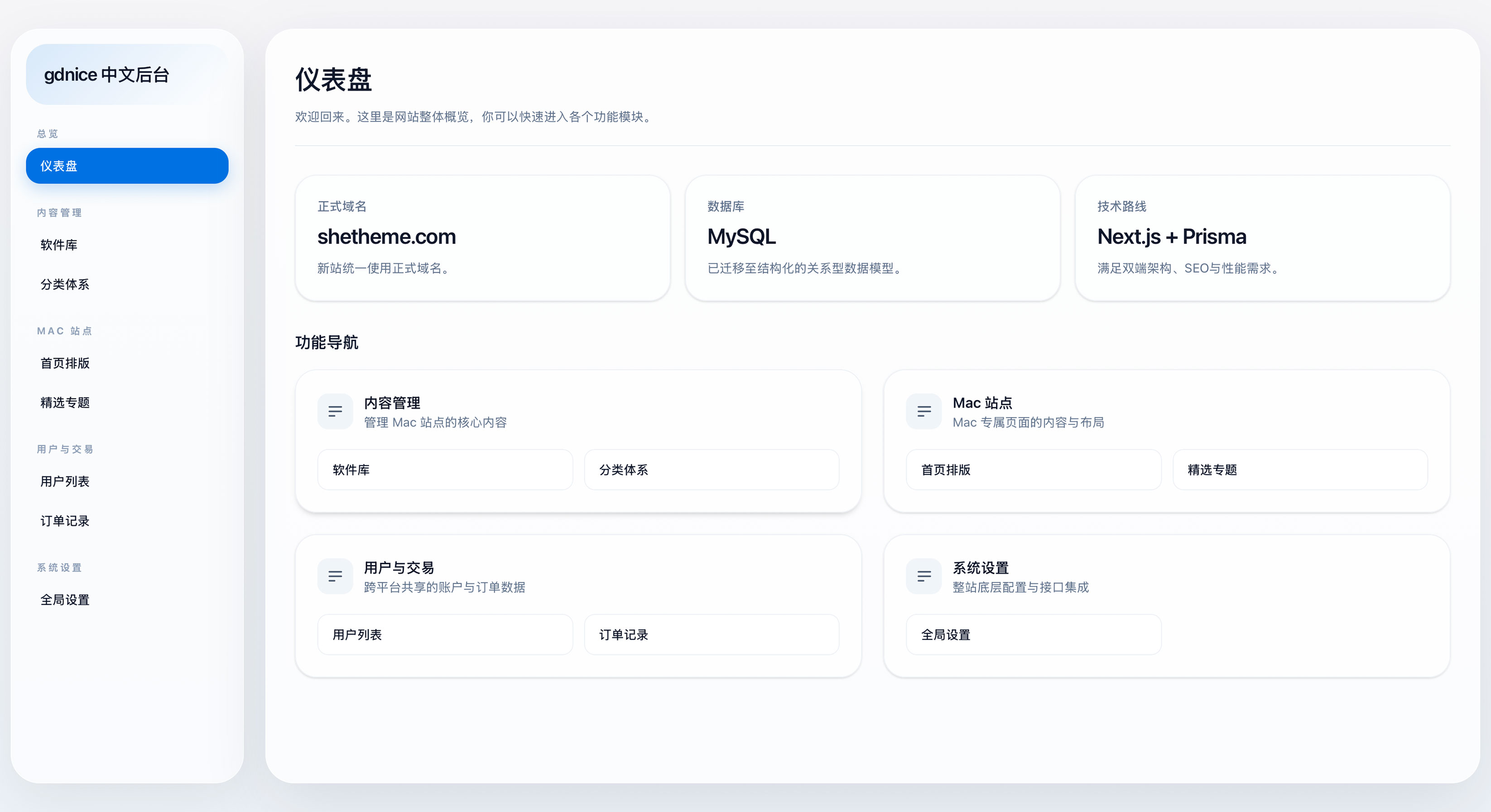1491x812 pixels.
Task: Select 仪表盘 in the sidebar
Action: click(127, 166)
